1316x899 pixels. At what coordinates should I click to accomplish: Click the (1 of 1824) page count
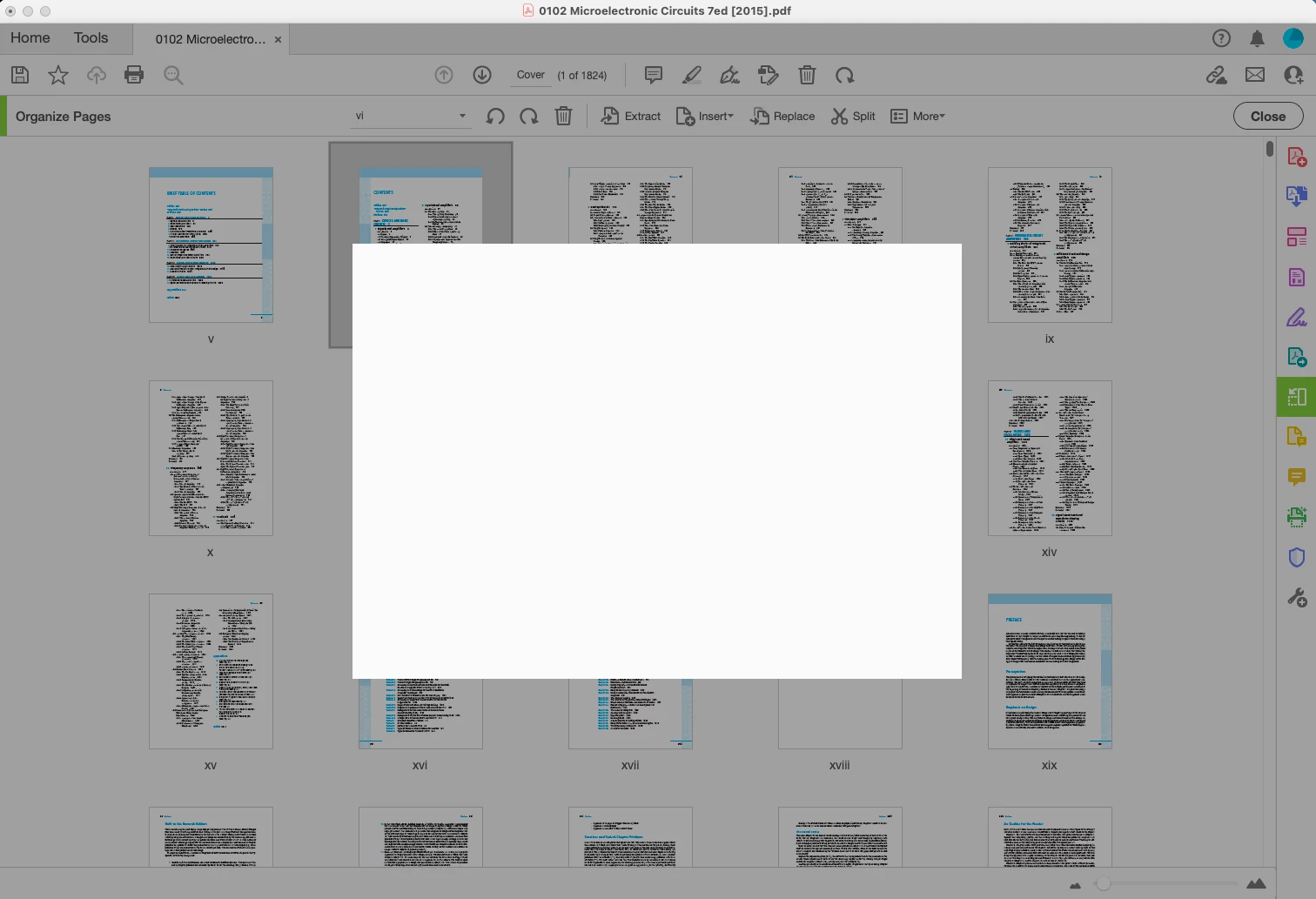click(x=582, y=76)
